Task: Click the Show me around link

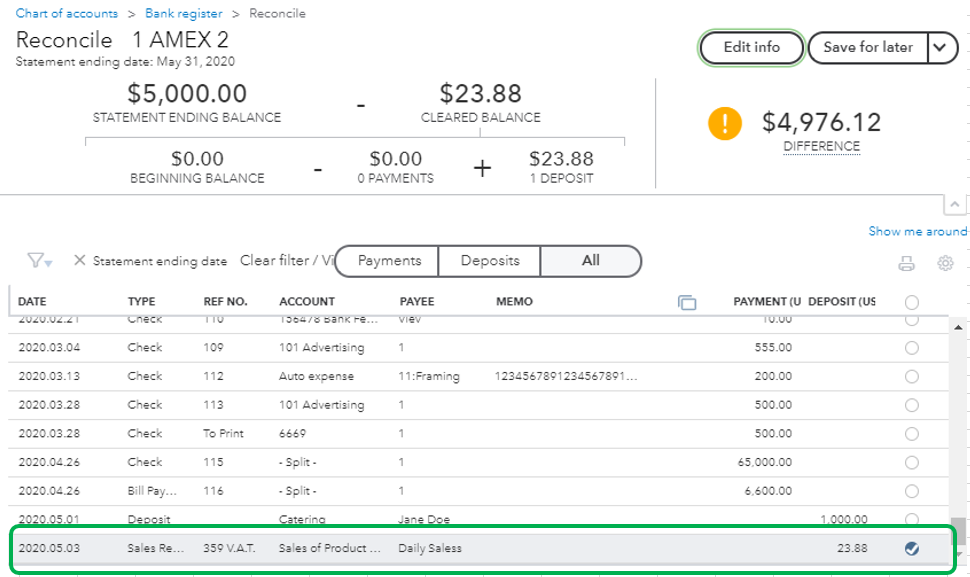Action: coord(917,231)
